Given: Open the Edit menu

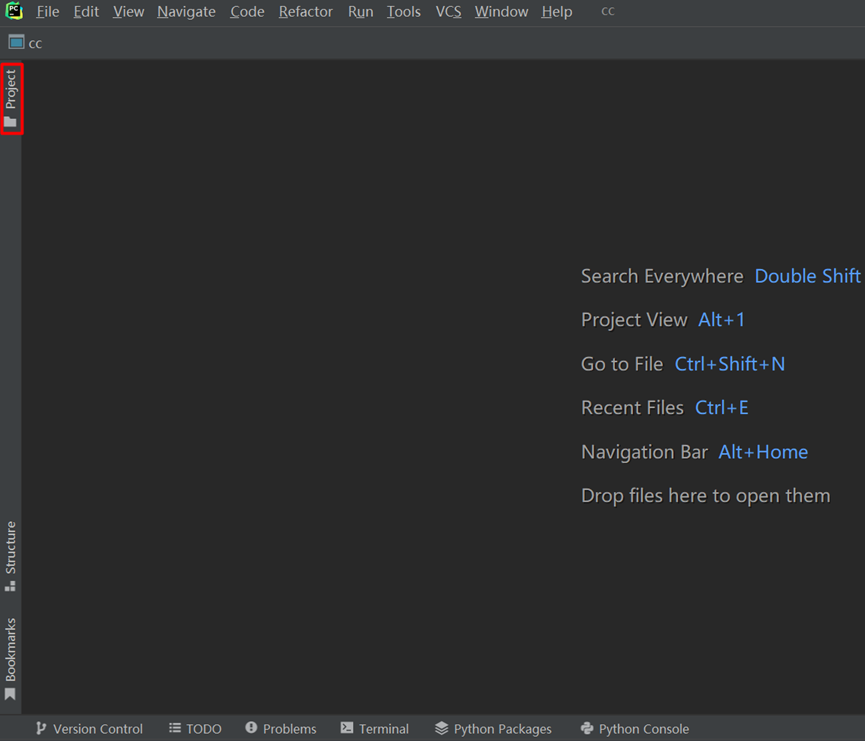Looking at the screenshot, I should coord(86,12).
